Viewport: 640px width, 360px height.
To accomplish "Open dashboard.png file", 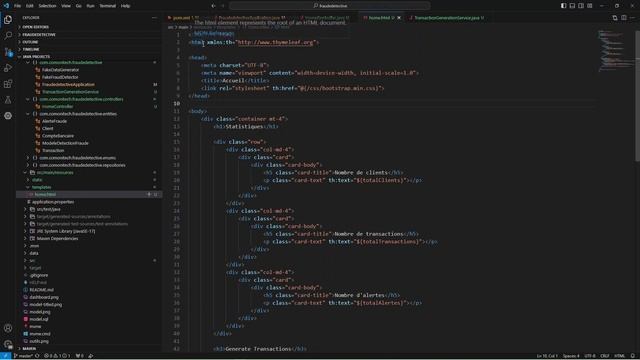I will tap(44, 297).
